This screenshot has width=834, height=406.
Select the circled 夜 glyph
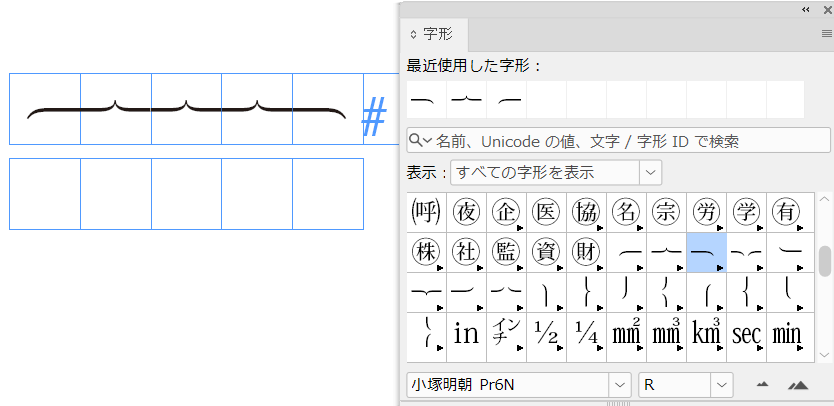pyautogui.click(x=467, y=212)
